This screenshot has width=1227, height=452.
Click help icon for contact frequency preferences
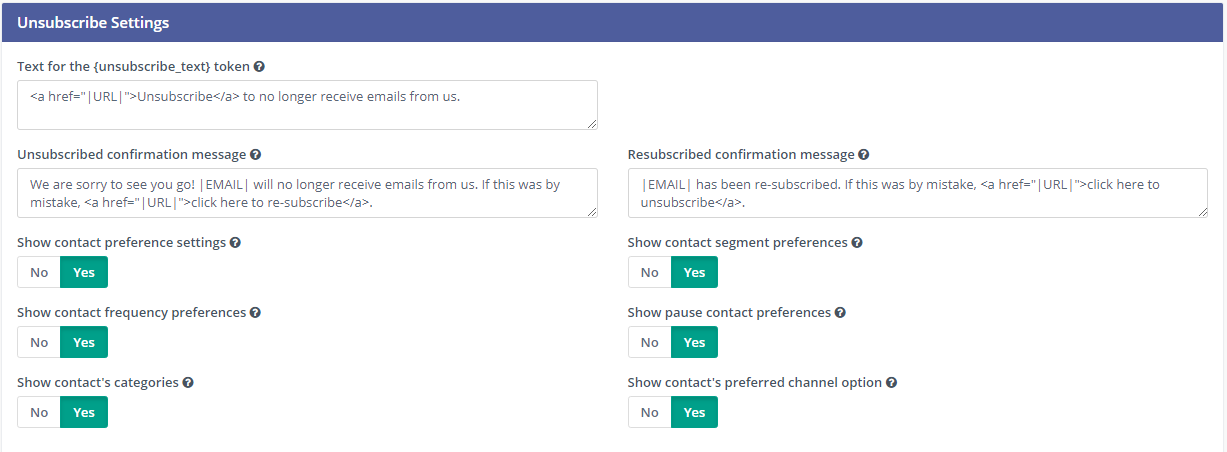pos(255,313)
